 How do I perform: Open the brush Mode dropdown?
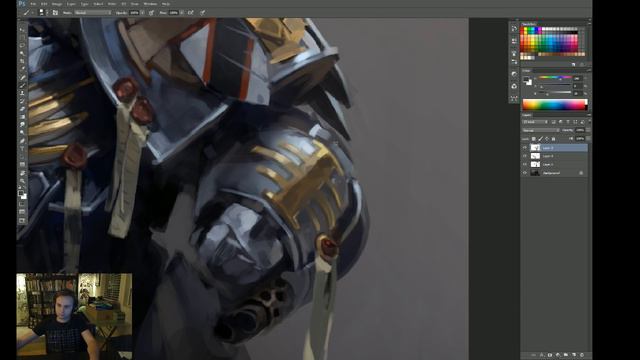tap(93, 13)
